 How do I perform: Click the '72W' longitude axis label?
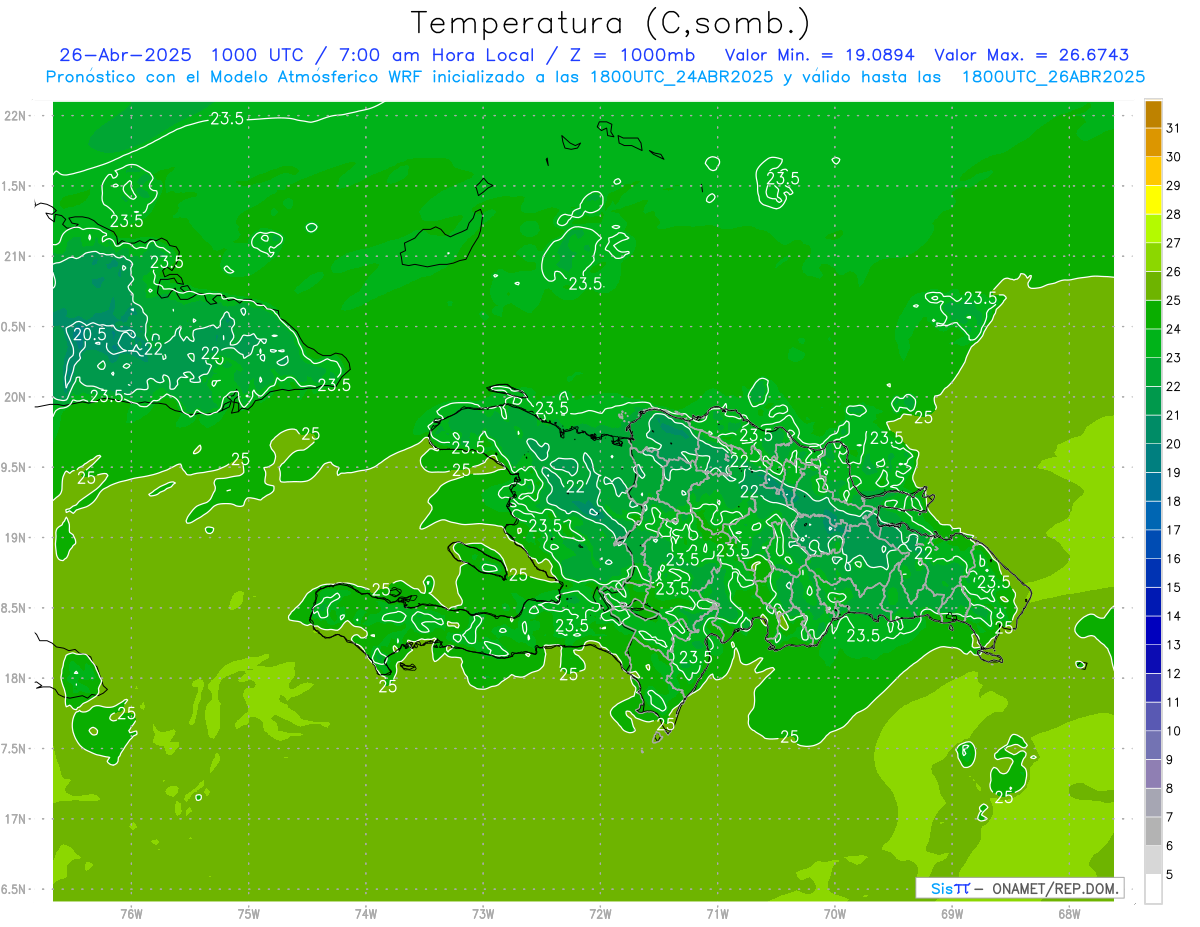pyautogui.click(x=601, y=913)
